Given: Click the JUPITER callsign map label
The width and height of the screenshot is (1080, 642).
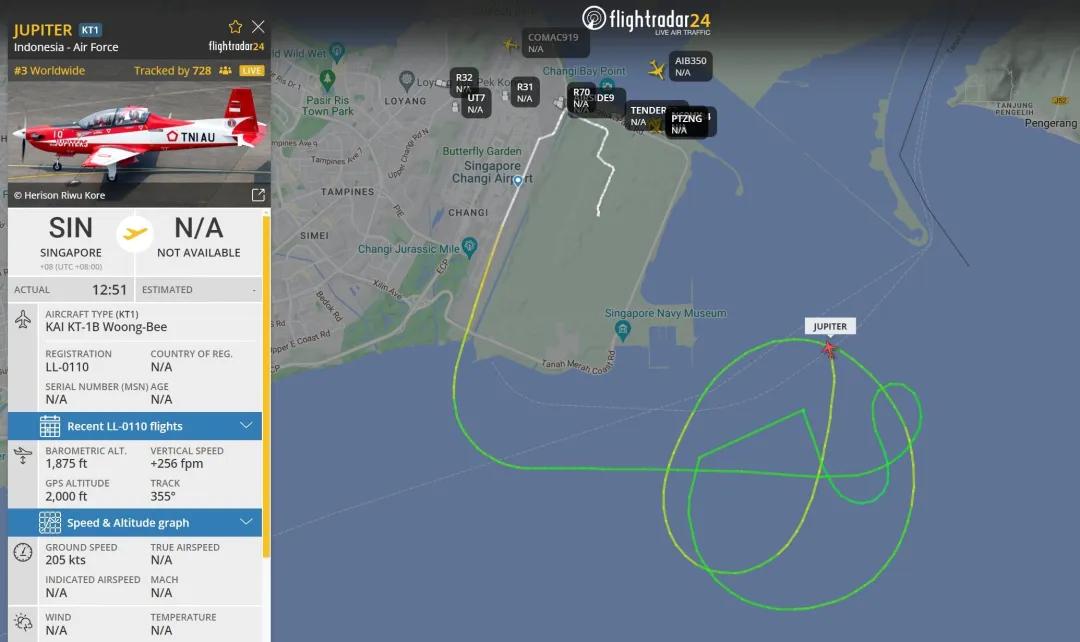Looking at the screenshot, I should pos(830,327).
